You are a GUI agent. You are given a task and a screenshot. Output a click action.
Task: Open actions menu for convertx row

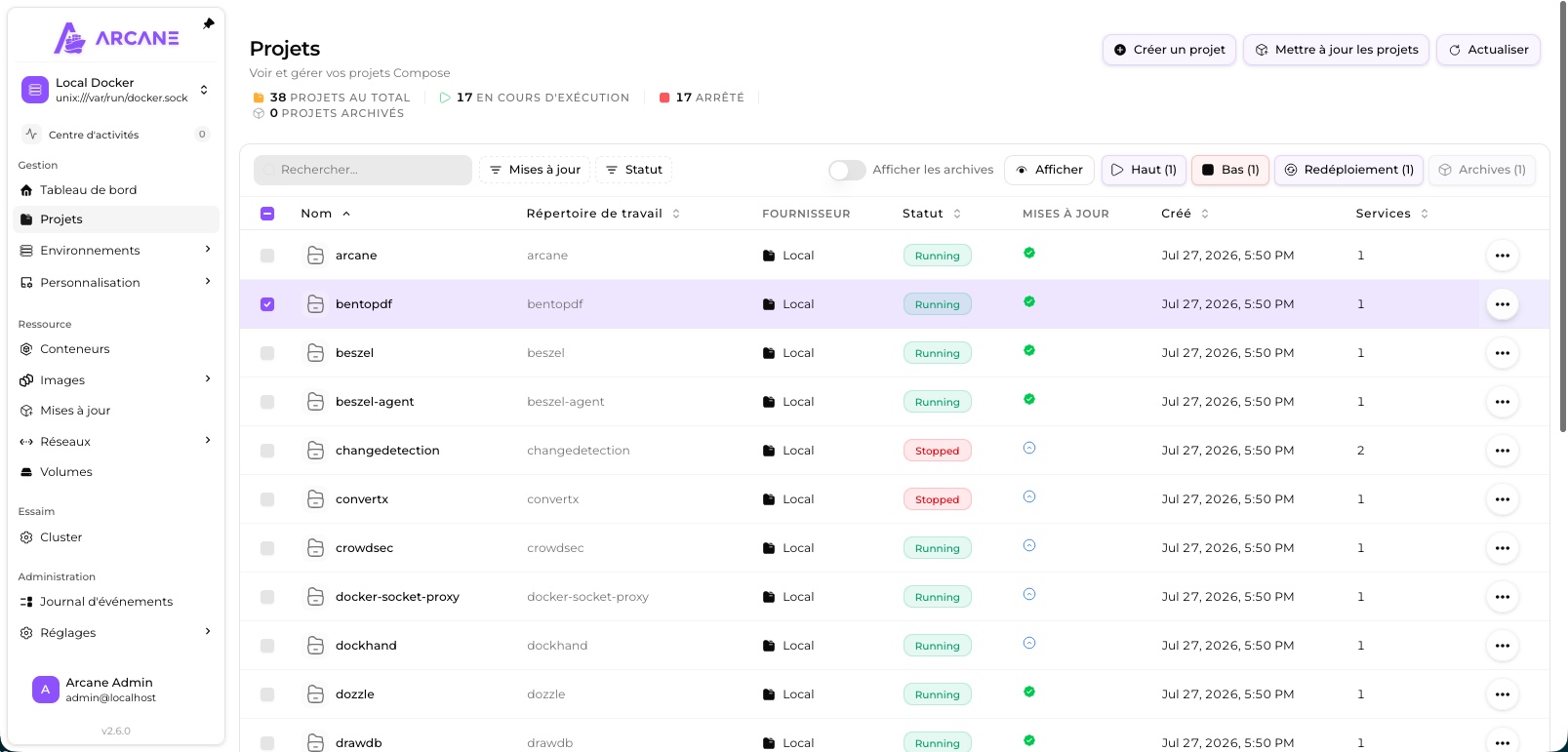point(1503,499)
